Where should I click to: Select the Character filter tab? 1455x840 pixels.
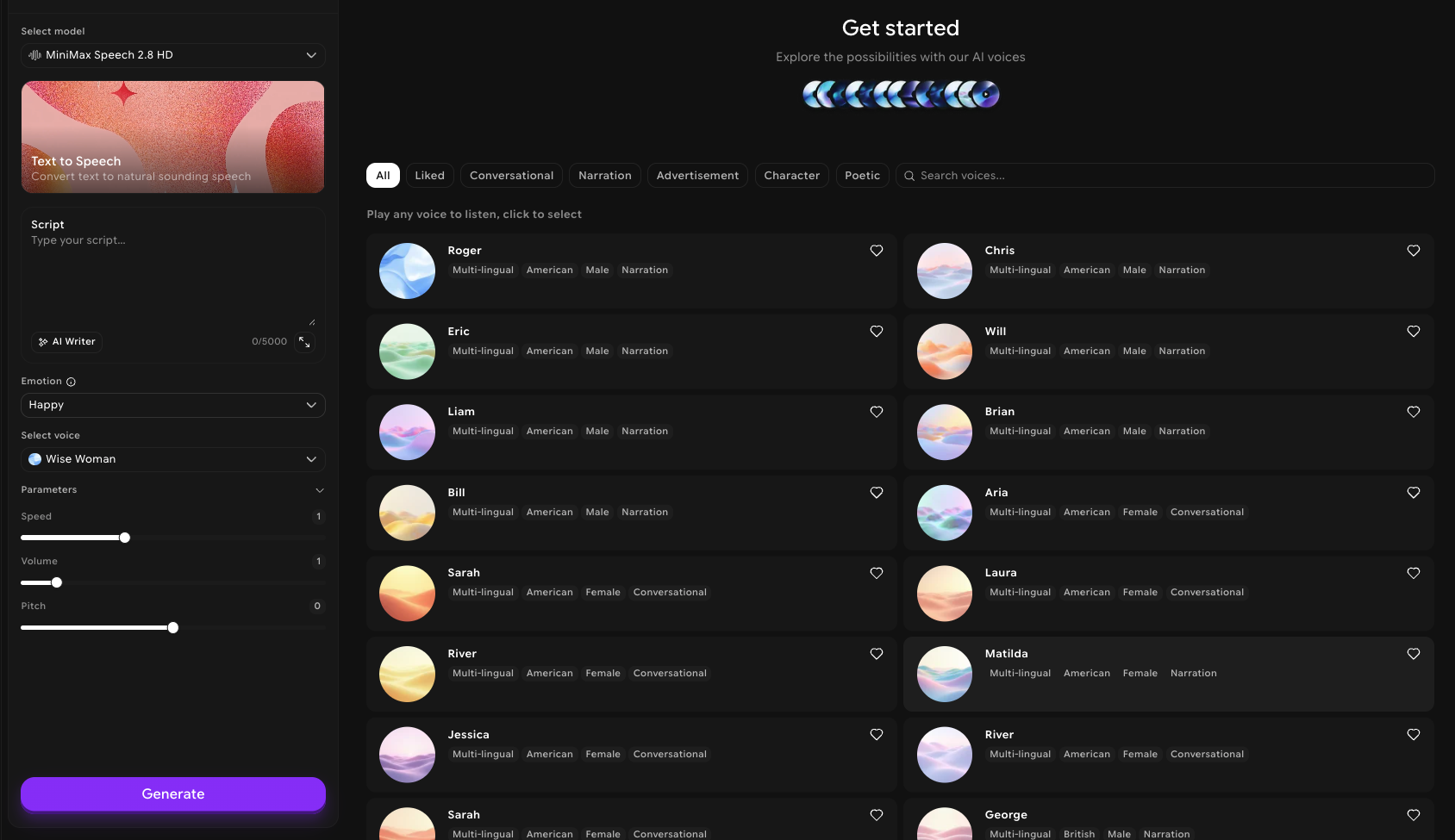coord(791,176)
